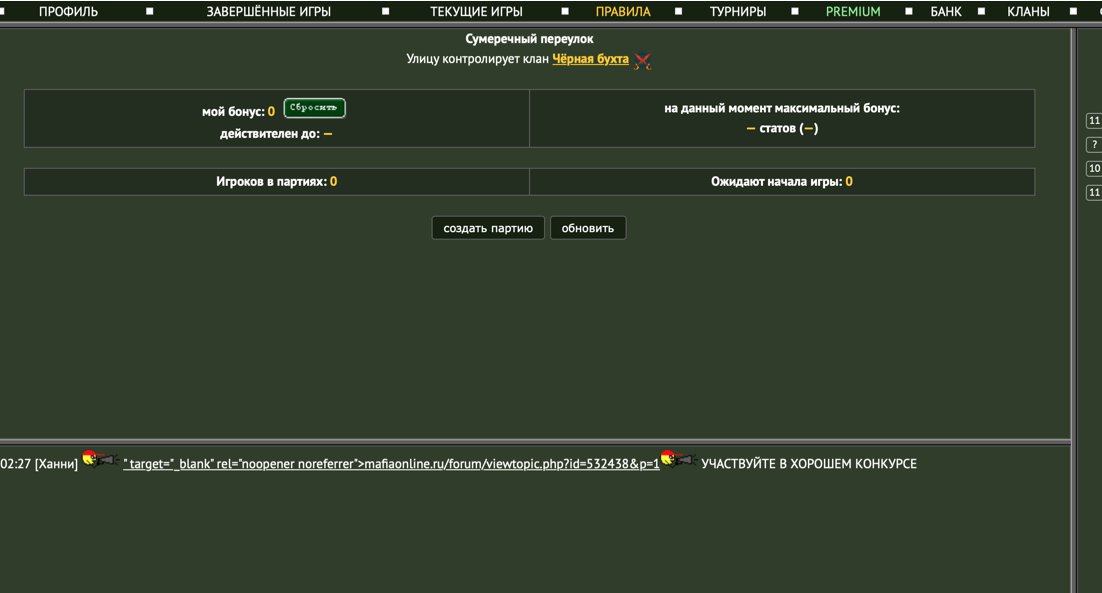Click the megaphone smiley before УЧАСТВУЙТЕ В ХОРОШЕМ КОНКУРСЕ
The width and height of the screenshot is (1102, 593).
pyautogui.click(x=679, y=460)
